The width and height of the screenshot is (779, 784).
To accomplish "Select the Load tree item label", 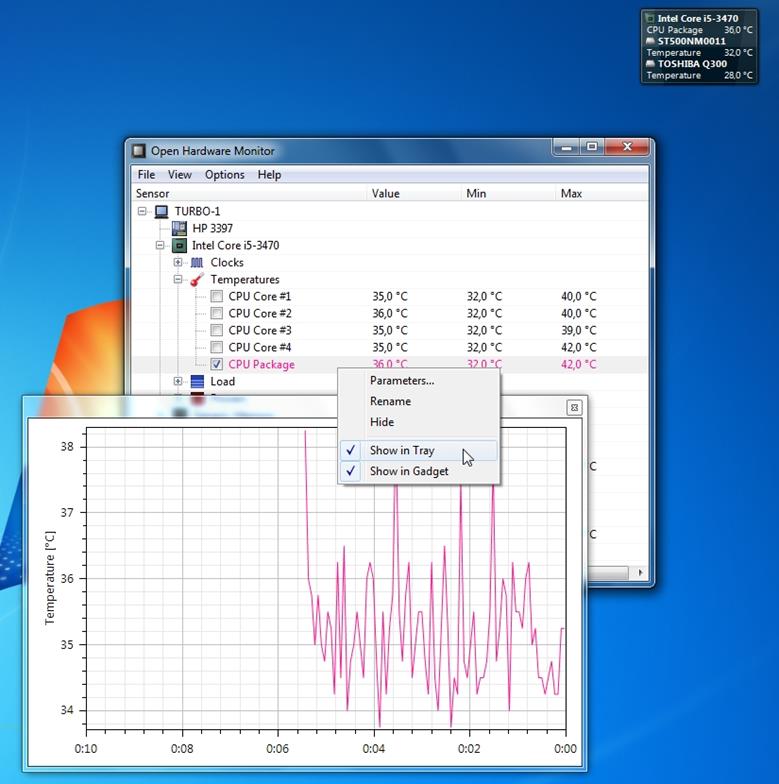I will click(x=222, y=382).
